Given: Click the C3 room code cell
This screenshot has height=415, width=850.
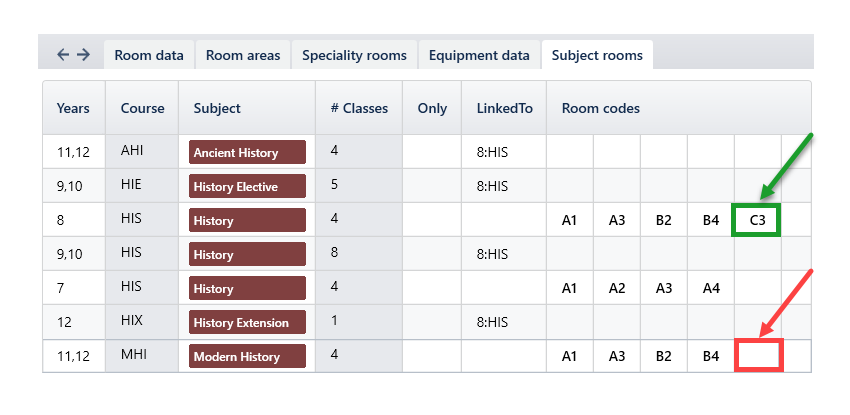Looking at the screenshot, I should pyautogui.click(x=757, y=220).
